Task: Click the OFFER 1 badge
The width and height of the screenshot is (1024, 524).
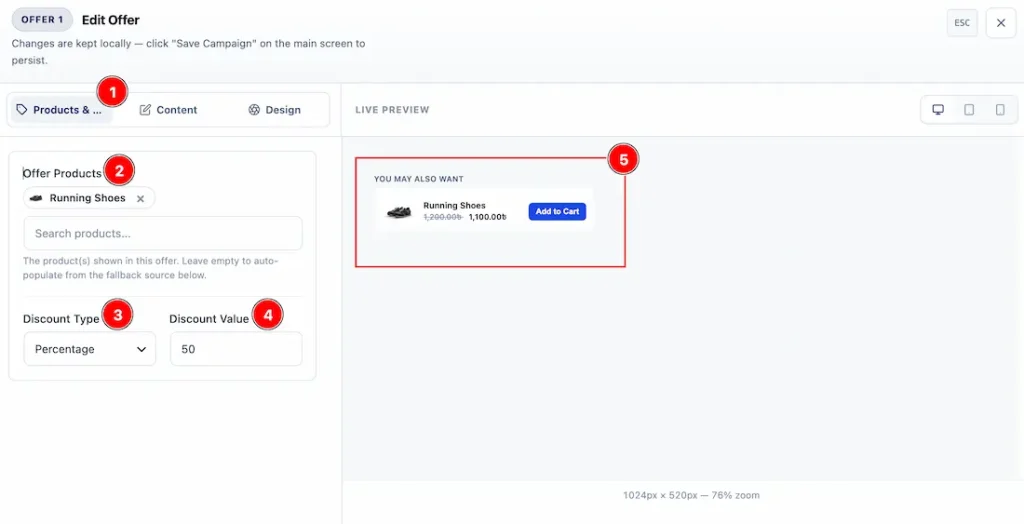Action: (x=42, y=20)
